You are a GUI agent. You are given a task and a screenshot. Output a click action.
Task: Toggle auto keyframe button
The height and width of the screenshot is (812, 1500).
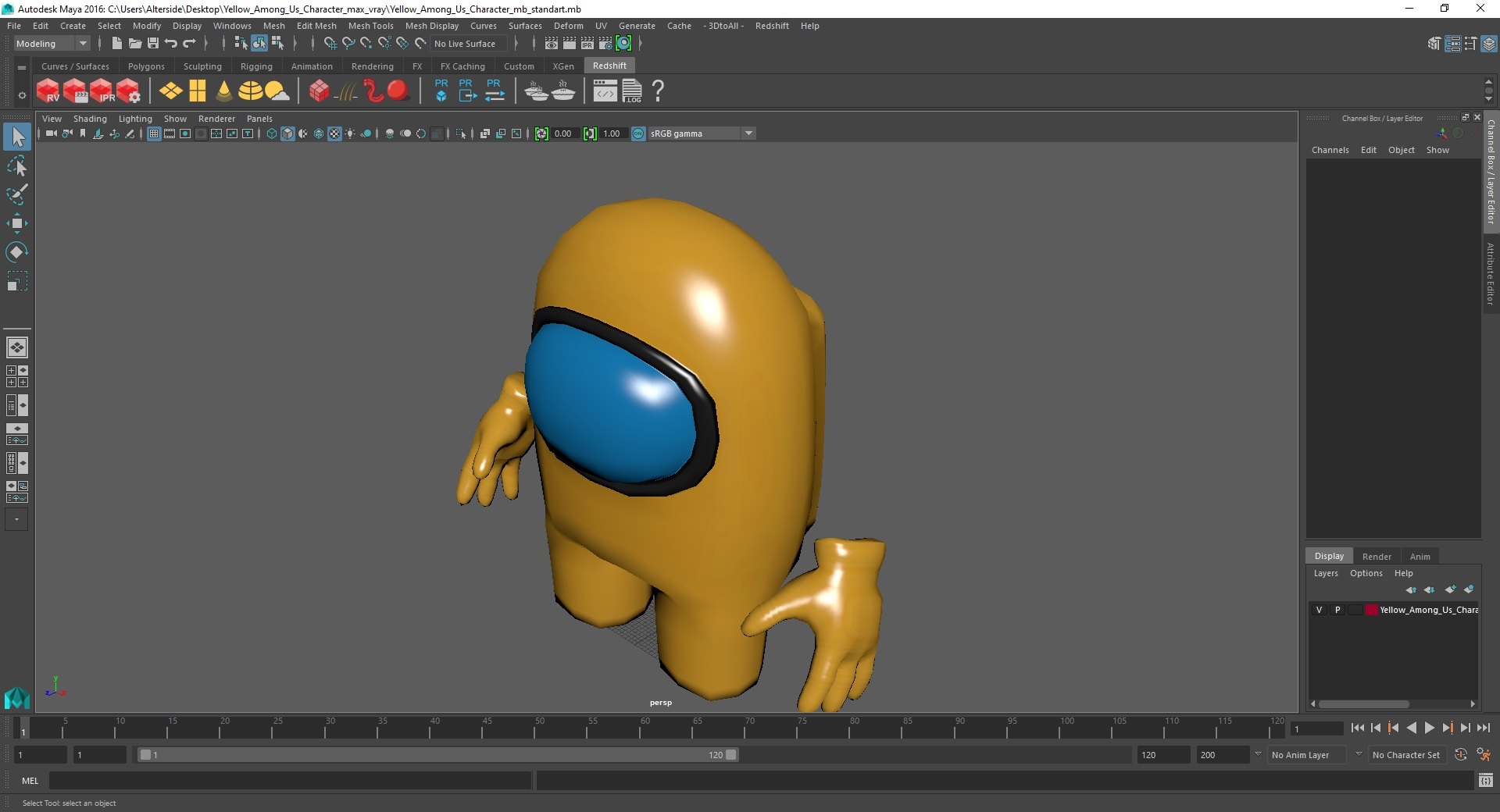[x=1461, y=755]
